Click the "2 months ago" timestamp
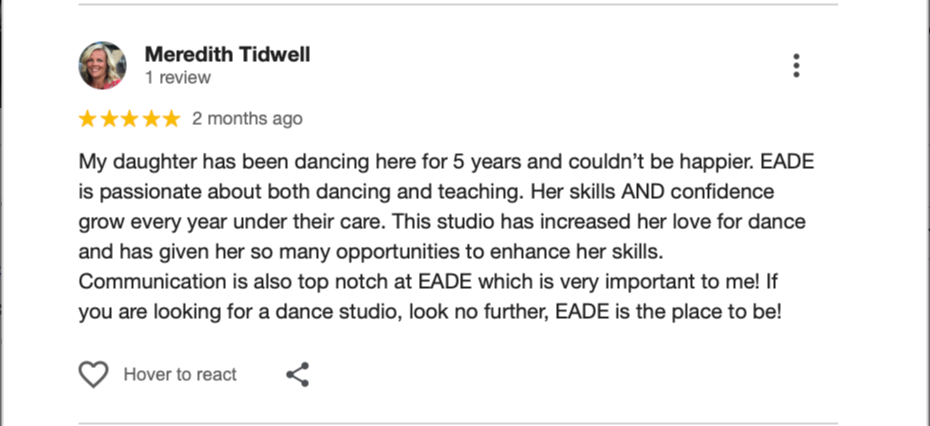The width and height of the screenshot is (930, 426). [x=247, y=119]
